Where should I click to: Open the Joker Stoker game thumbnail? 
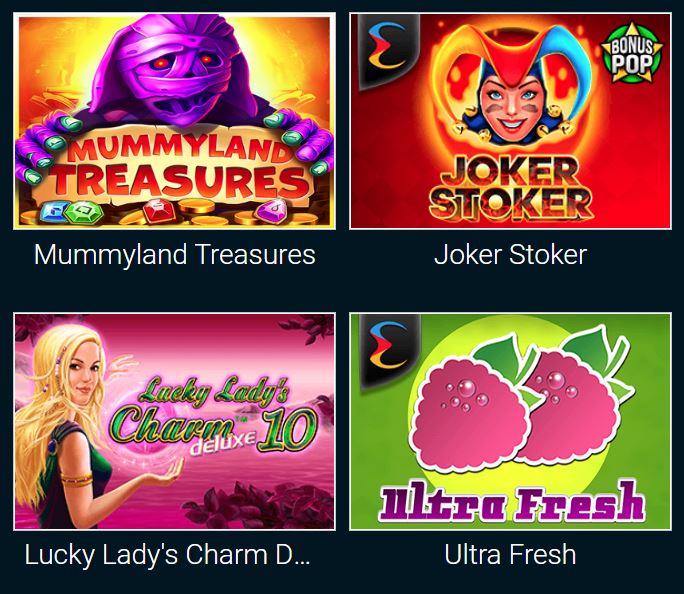[x=510, y=121]
